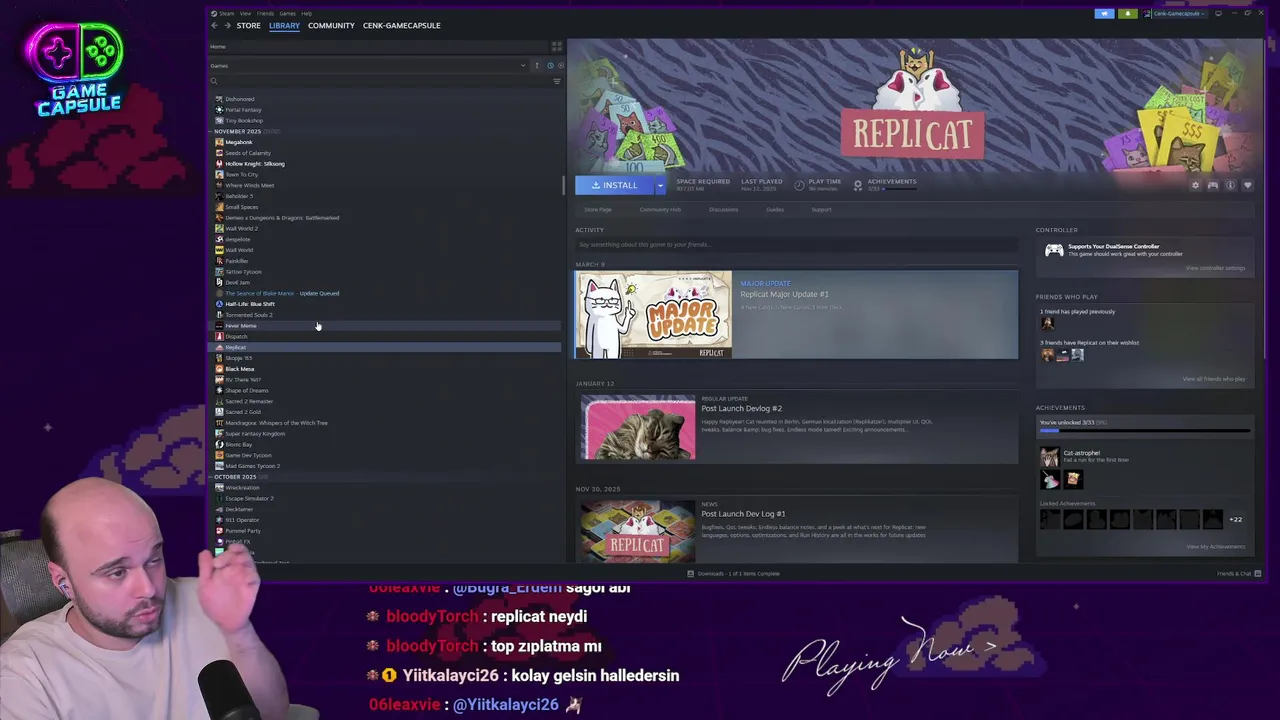Image resolution: width=1280 pixels, height=720 pixels.
Task: Open controller layout icon for Replicat
Action: tap(1213, 185)
